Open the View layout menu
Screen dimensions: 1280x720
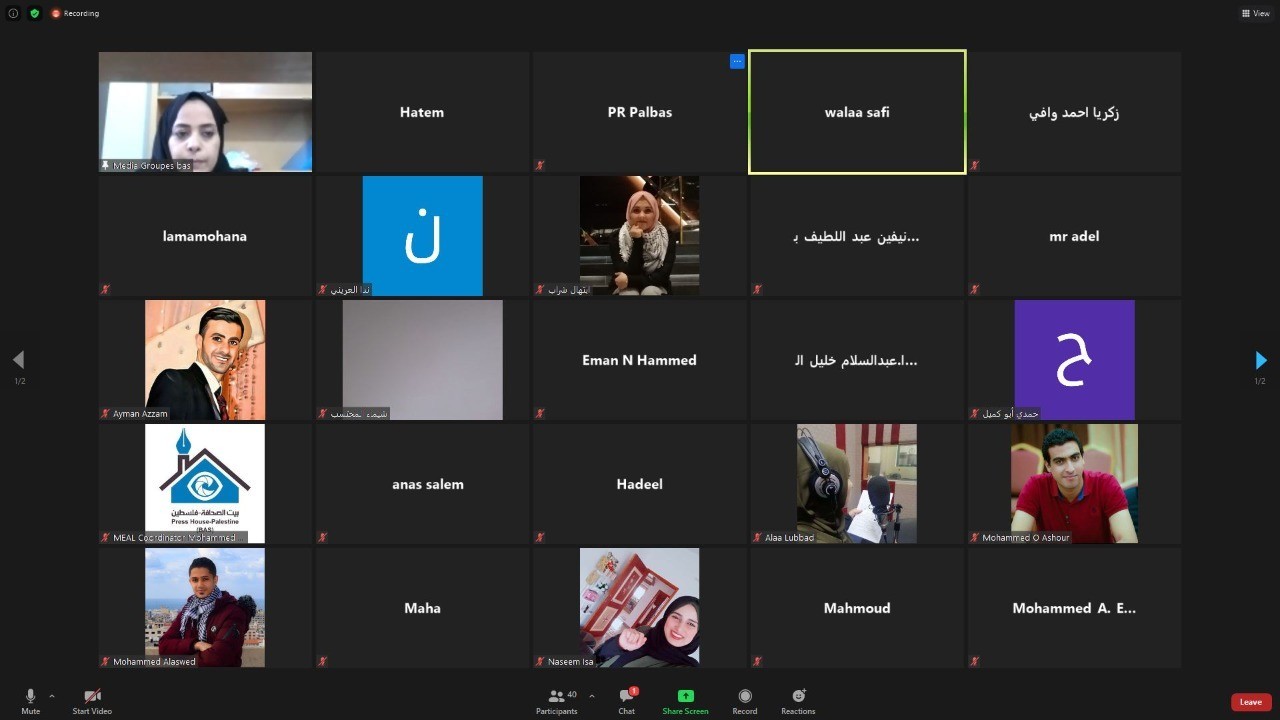[1255, 13]
